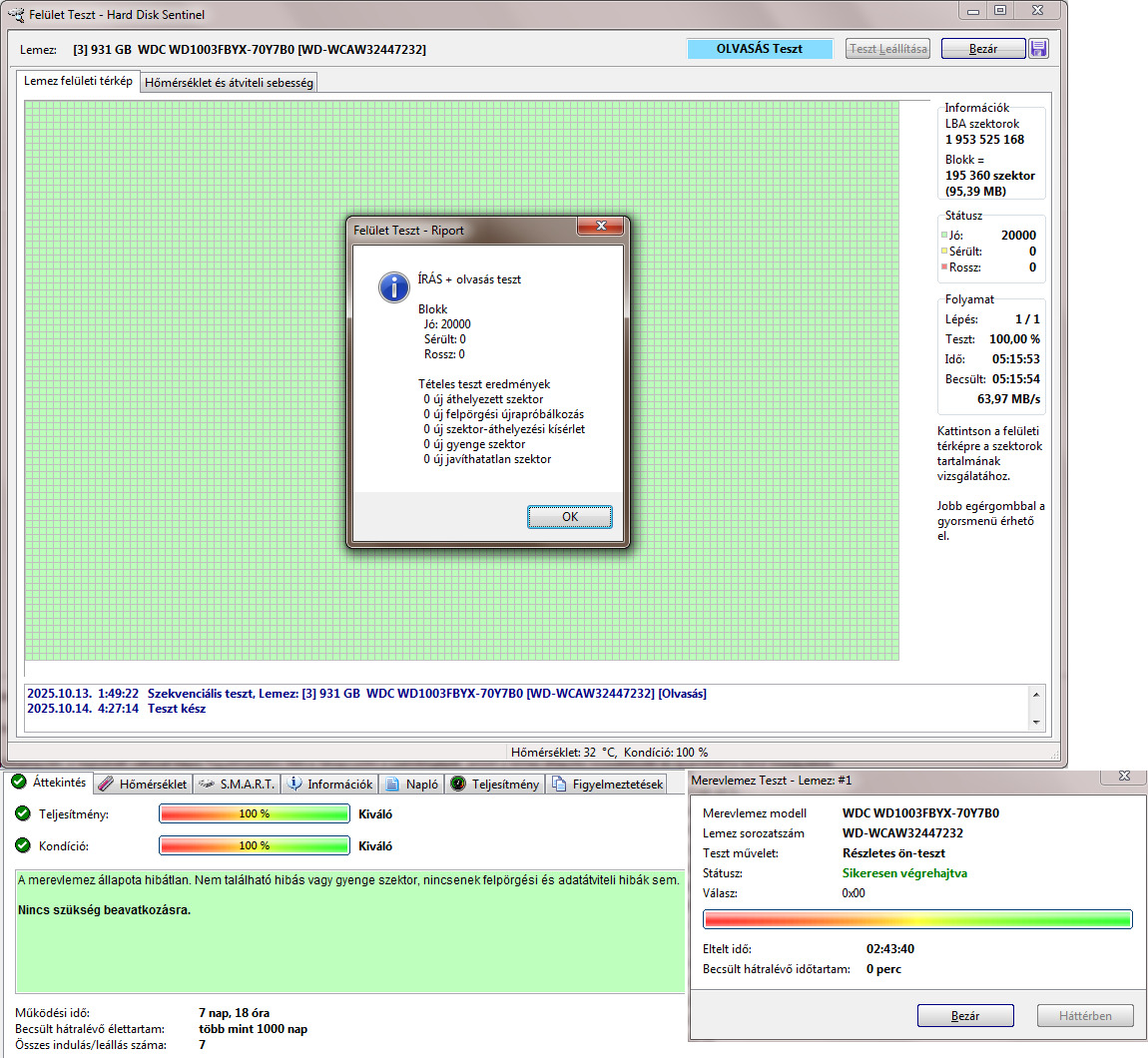Screen dimensions: 1148x1058
Task: Click the blue information icon in the report dialog
Action: 394,286
